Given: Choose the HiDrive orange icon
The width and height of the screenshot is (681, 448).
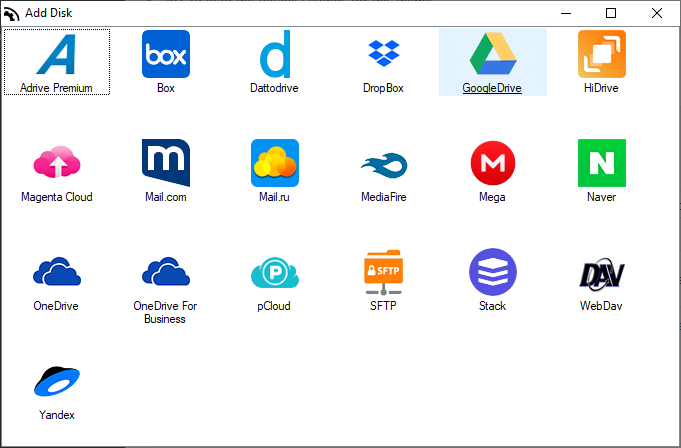Looking at the screenshot, I should pyautogui.click(x=602, y=54).
